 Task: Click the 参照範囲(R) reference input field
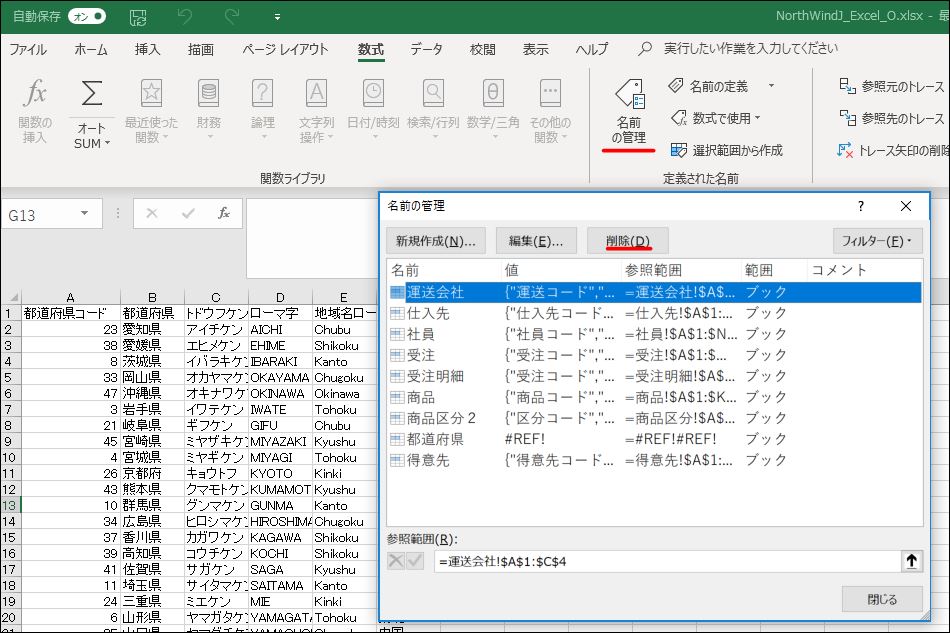click(666, 562)
